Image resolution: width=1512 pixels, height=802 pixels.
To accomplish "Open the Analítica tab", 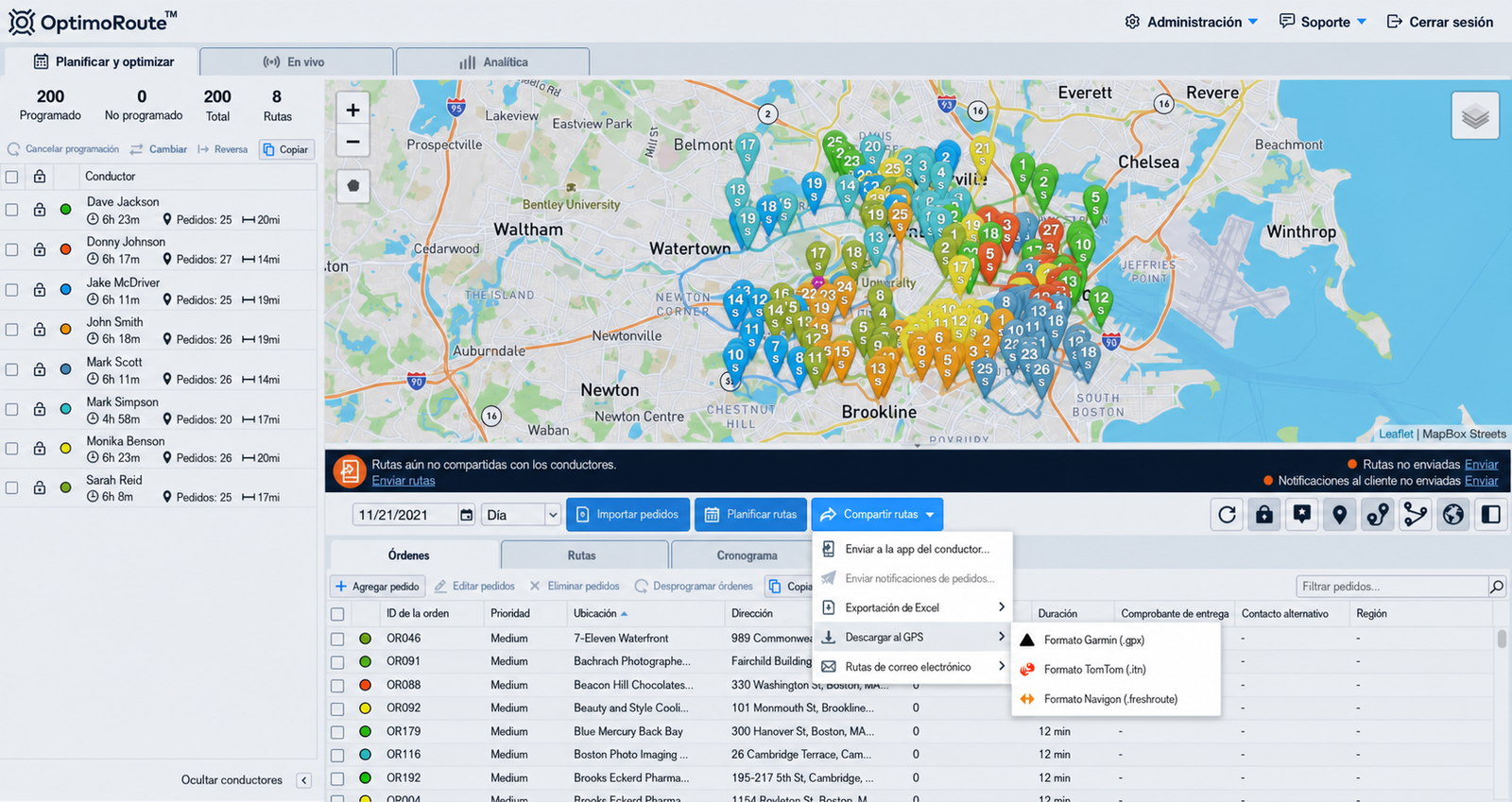I will click(x=493, y=62).
